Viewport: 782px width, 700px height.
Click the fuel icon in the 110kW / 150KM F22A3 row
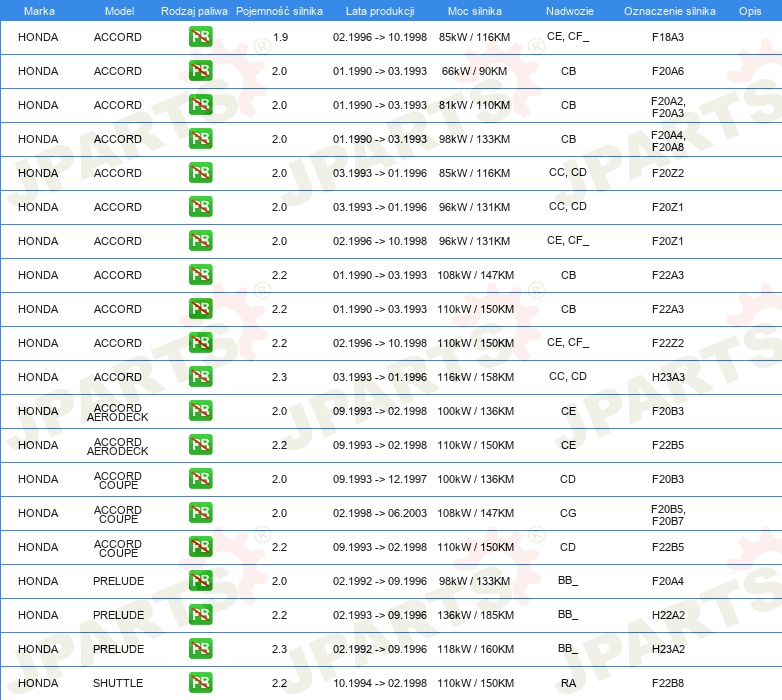click(200, 309)
